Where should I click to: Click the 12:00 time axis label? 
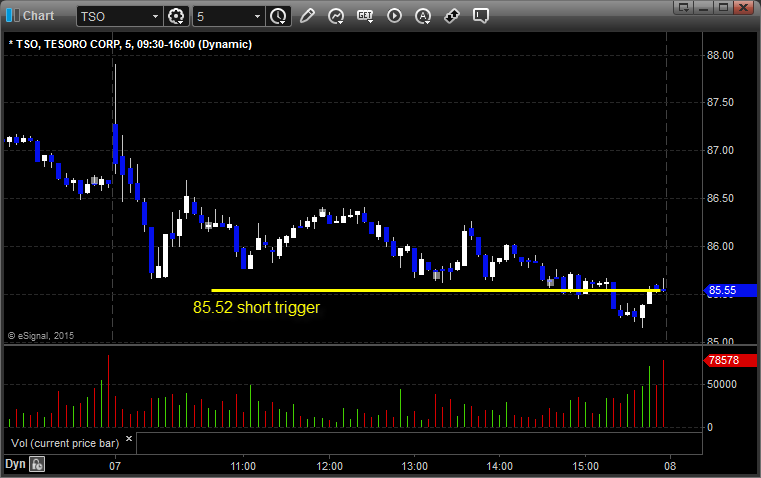point(330,466)
